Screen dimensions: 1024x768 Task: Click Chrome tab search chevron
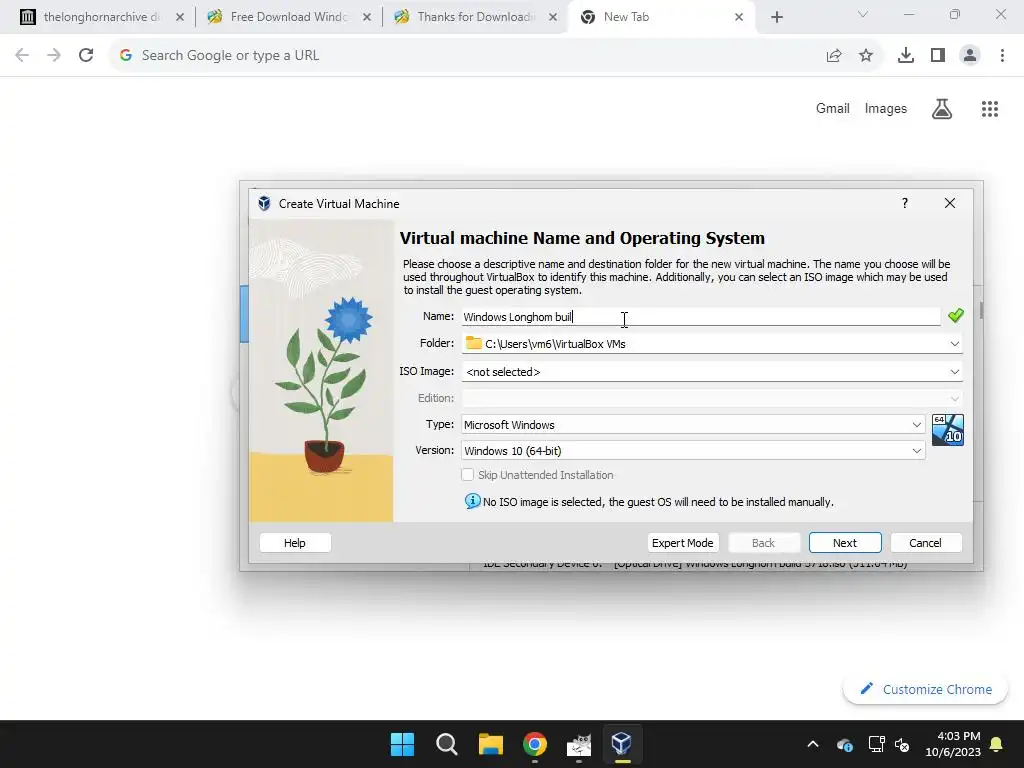pos(863,14)
